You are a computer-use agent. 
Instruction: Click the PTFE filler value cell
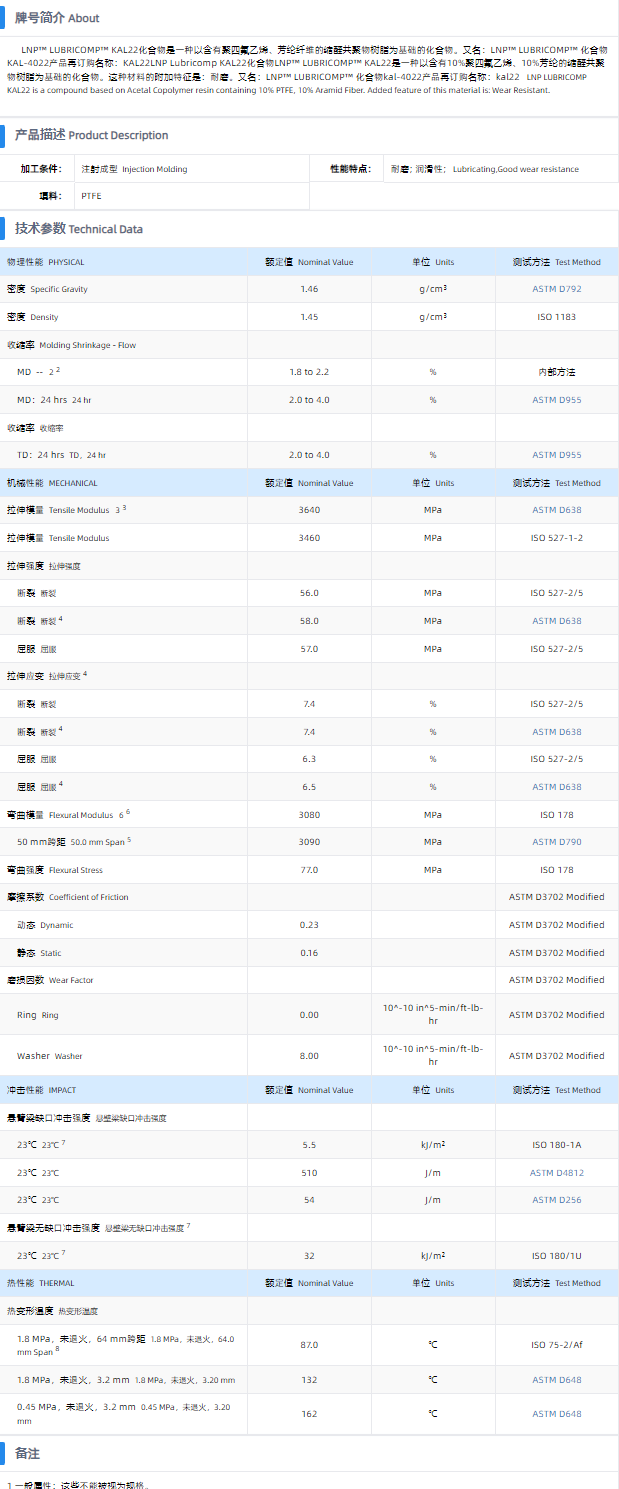pos(92,196)
